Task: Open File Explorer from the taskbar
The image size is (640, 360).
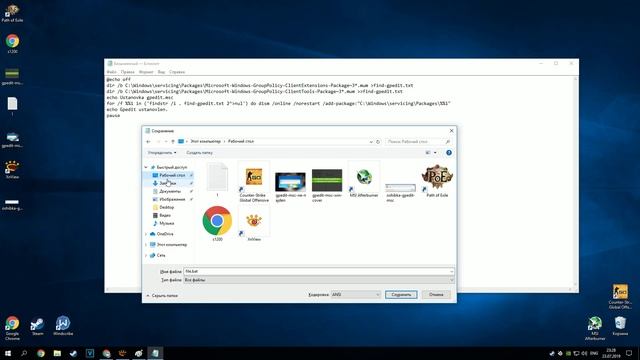Action: point(57,353)
